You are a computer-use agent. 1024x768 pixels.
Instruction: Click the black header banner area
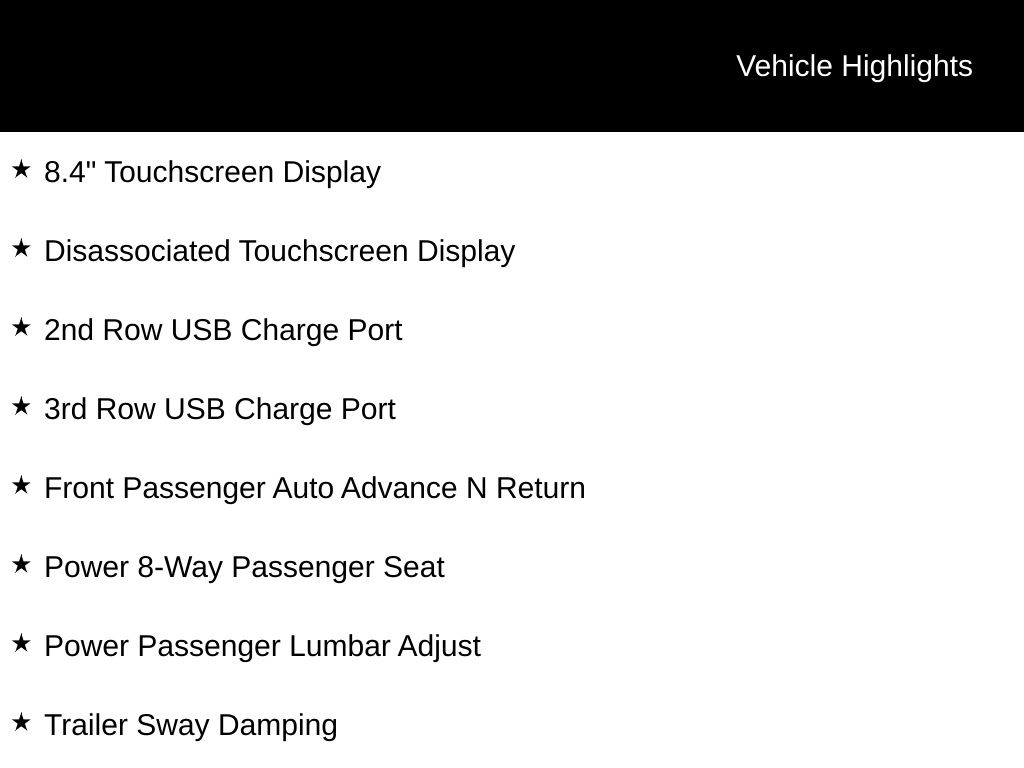(x=512, y=66)
